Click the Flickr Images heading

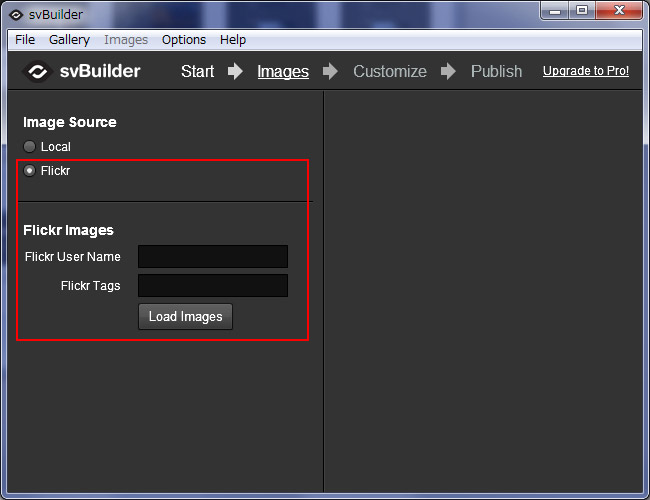68,230
